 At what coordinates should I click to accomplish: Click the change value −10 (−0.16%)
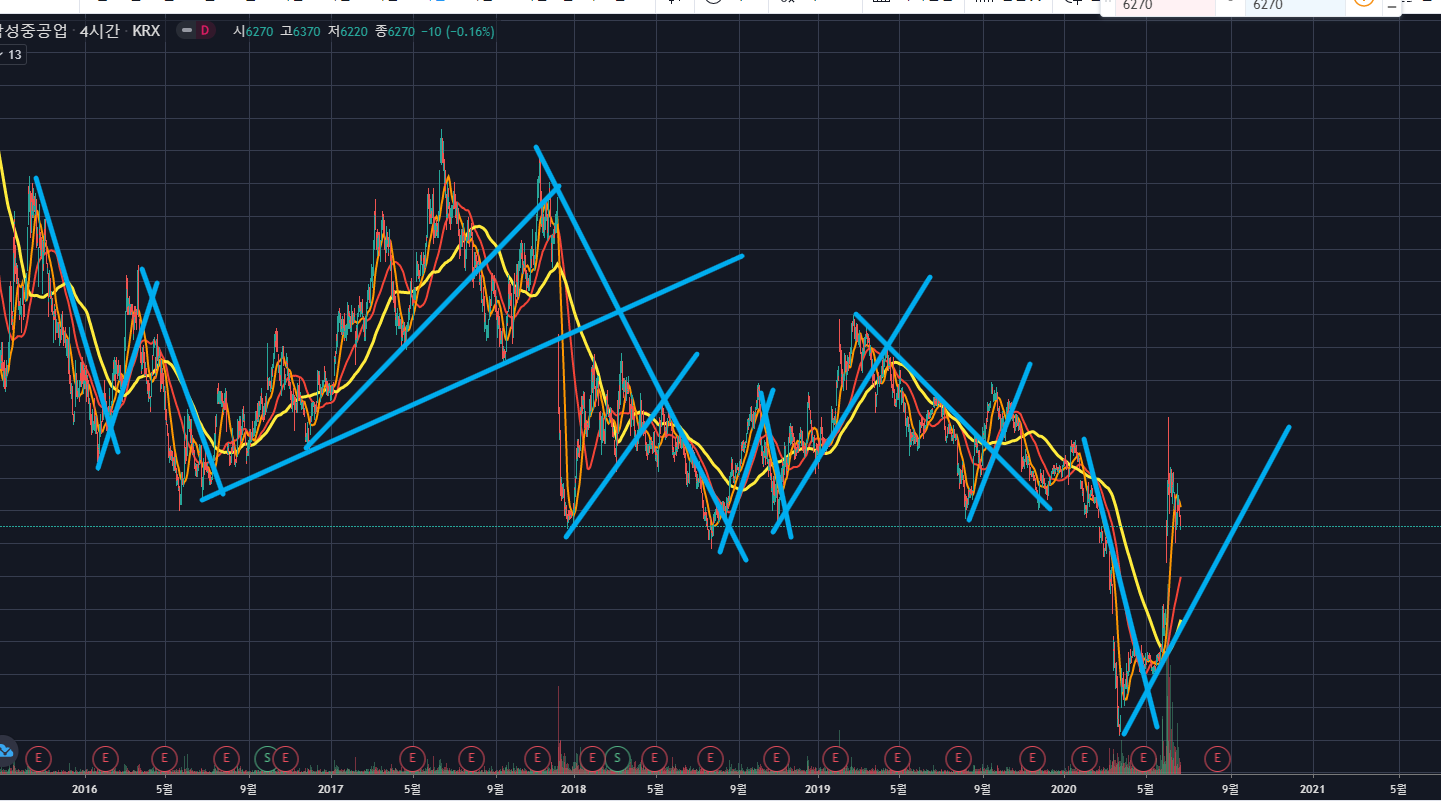pos(457,32)
